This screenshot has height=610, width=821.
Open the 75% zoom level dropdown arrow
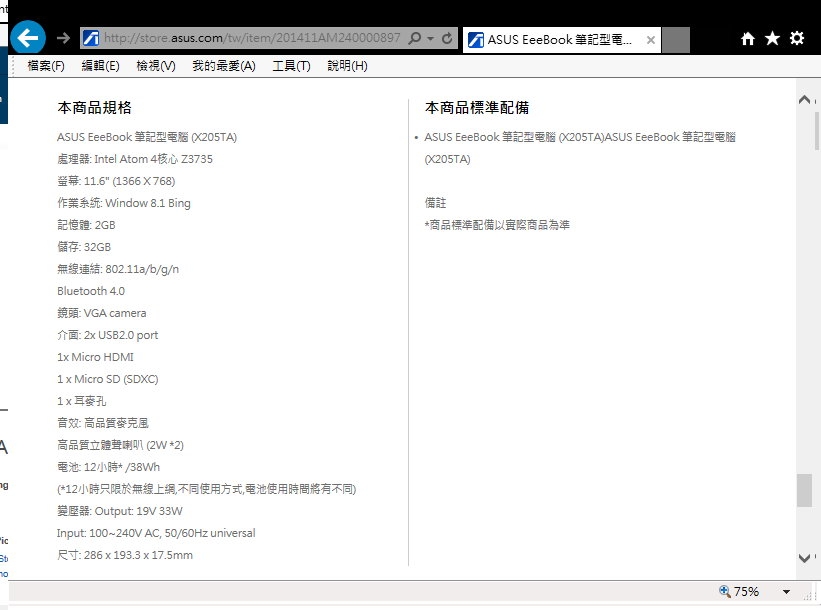(786, 592)
